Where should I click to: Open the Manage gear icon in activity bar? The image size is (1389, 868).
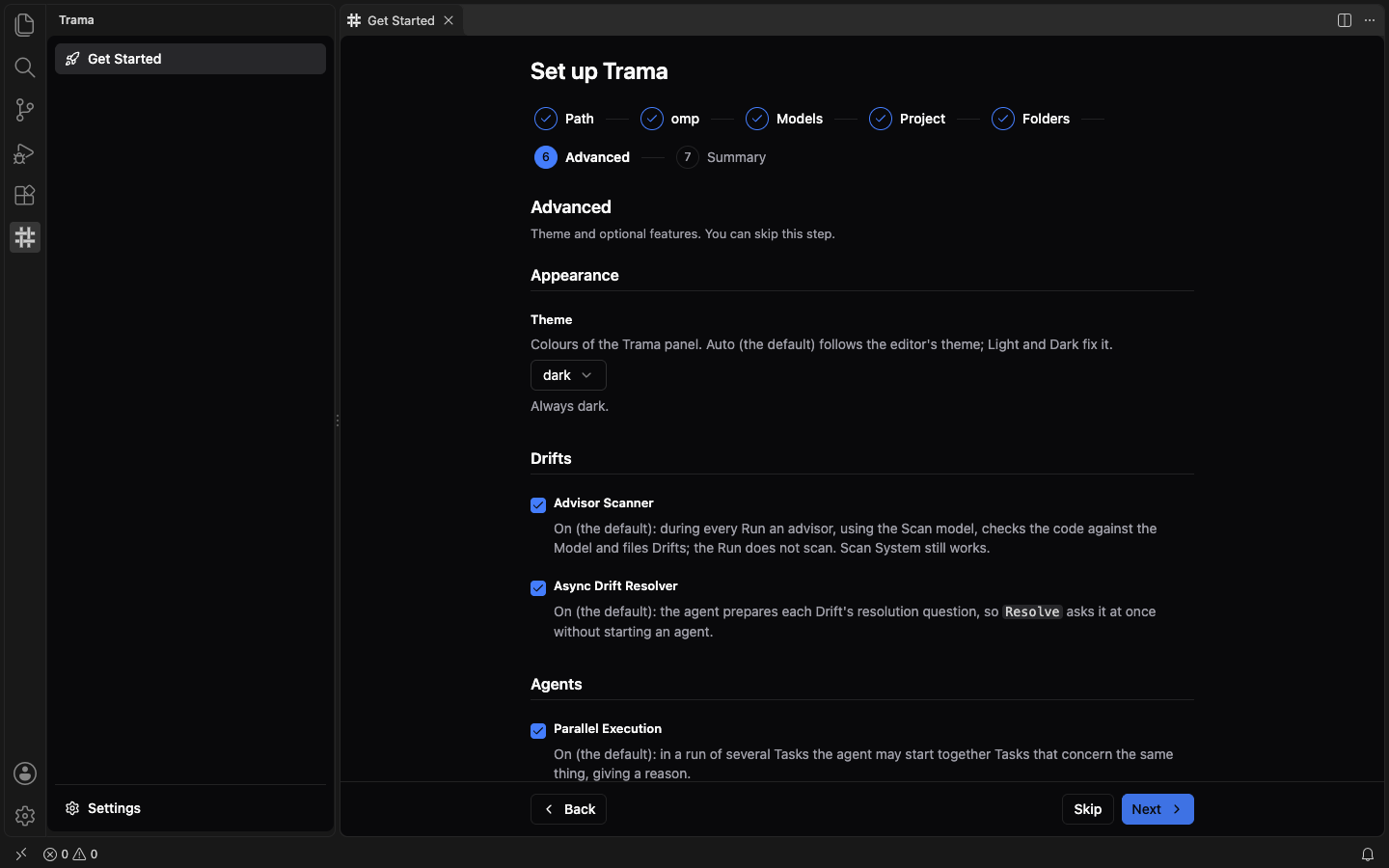25,816
